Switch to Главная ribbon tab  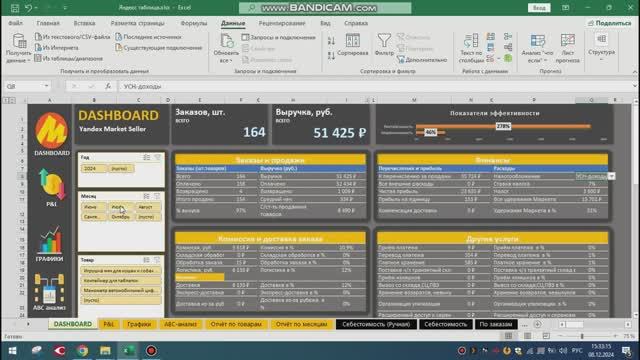pyautogui.click(x=48, y=23)
